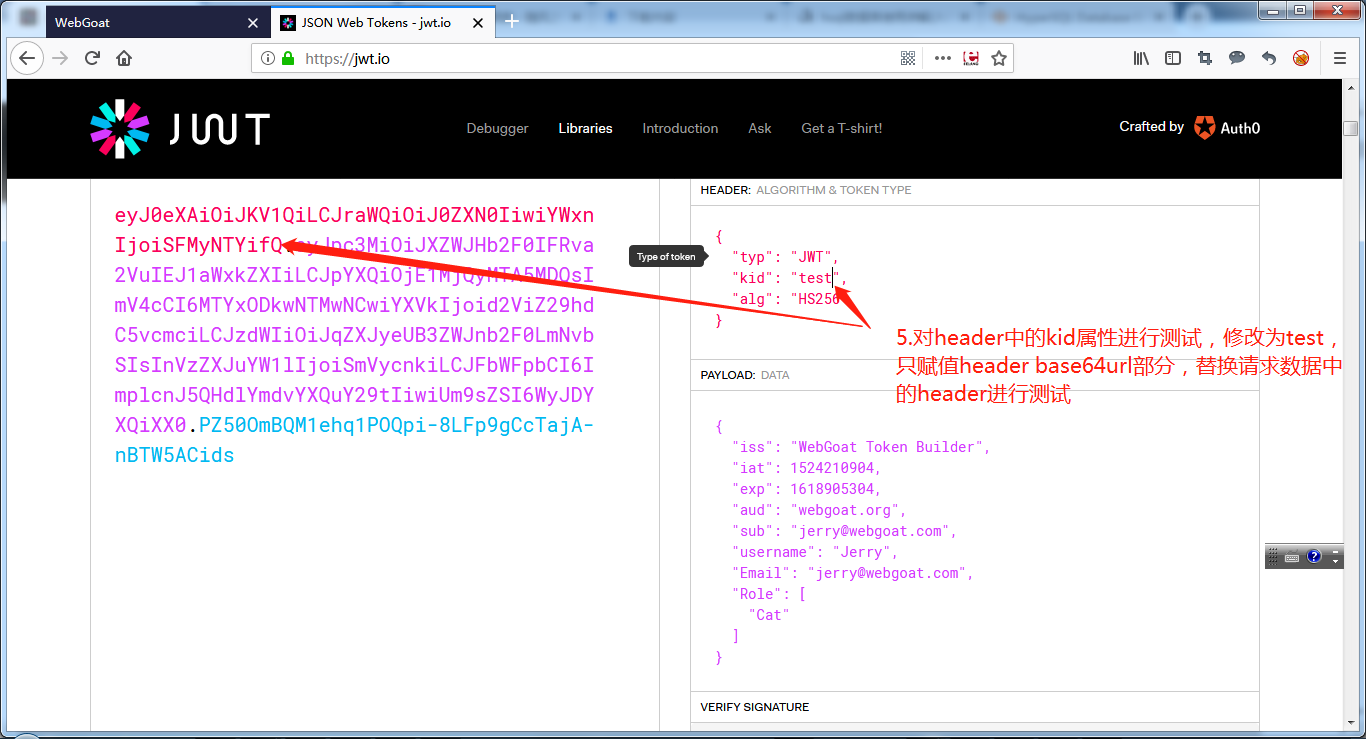Click the scrollbar up arrow
This screenshot has width=1366, height=739.
point(1350,87)
